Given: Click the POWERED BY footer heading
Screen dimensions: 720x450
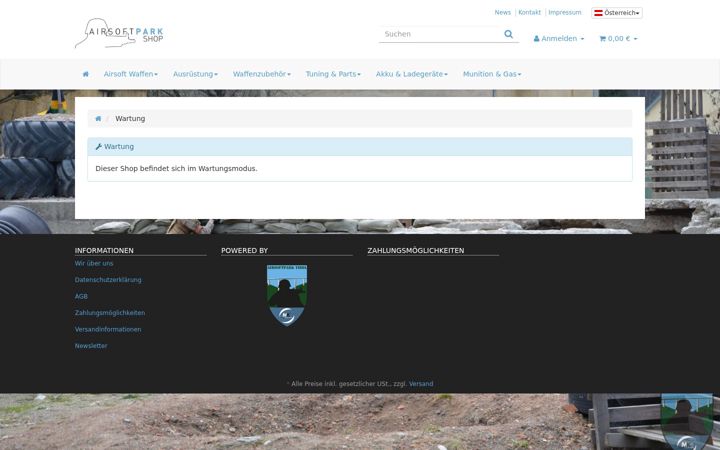Looking at the screenshot, I should 244,250.
